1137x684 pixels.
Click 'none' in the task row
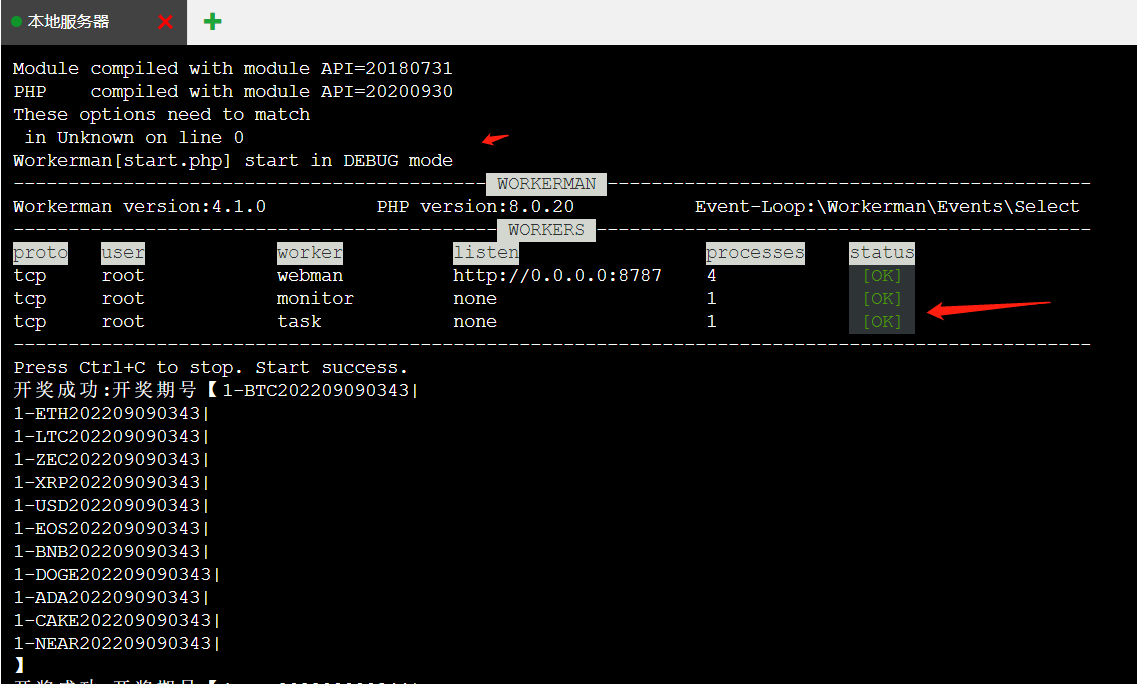[475, 322]
